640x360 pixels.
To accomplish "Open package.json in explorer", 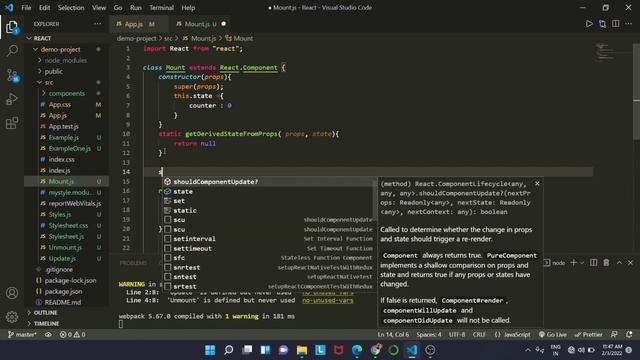I will (x=63, y=291).
